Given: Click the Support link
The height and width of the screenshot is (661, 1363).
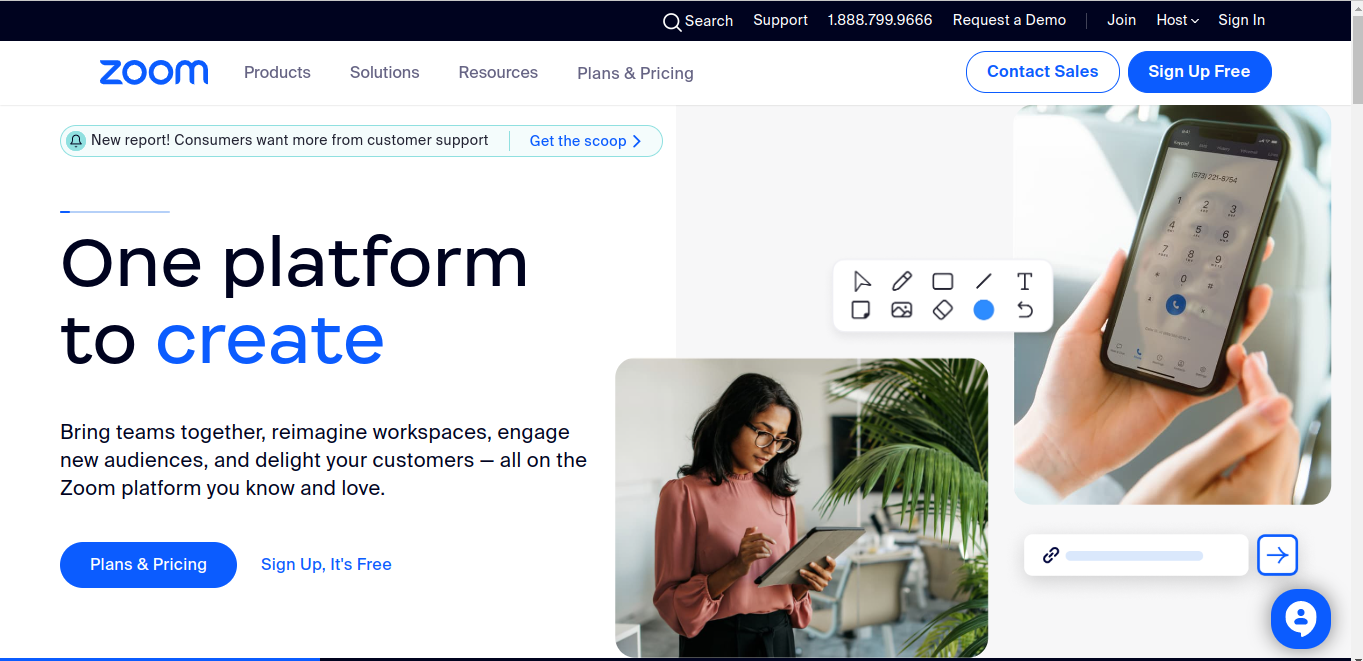Looking at the screenshot, I should click(x=780, y=20).
